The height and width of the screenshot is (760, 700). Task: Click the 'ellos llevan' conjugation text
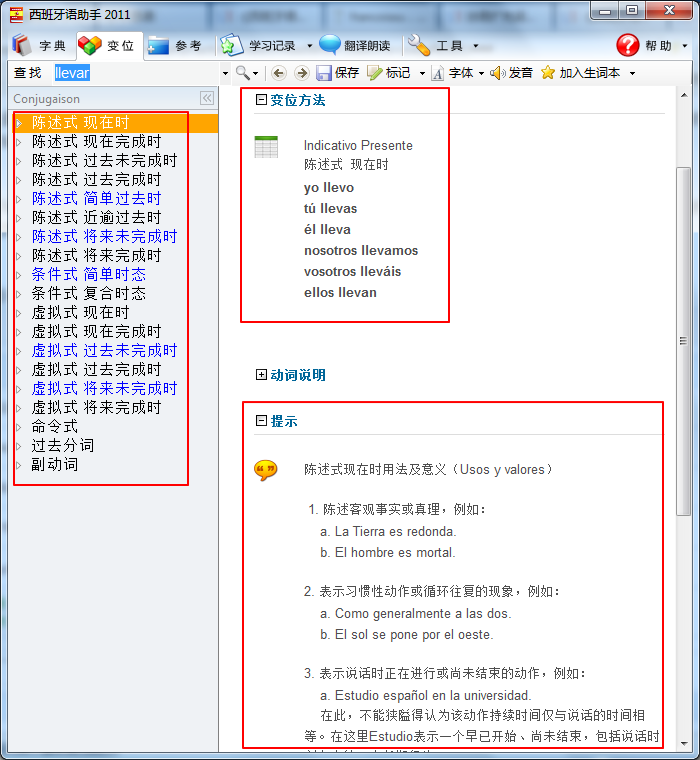click(340, 293)
